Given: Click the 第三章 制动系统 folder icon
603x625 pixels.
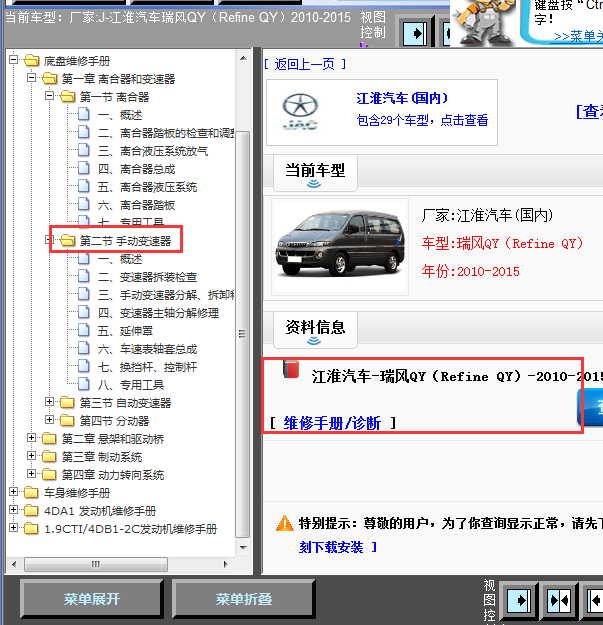Looking at the screenshot, I should (x=49, y=456).
